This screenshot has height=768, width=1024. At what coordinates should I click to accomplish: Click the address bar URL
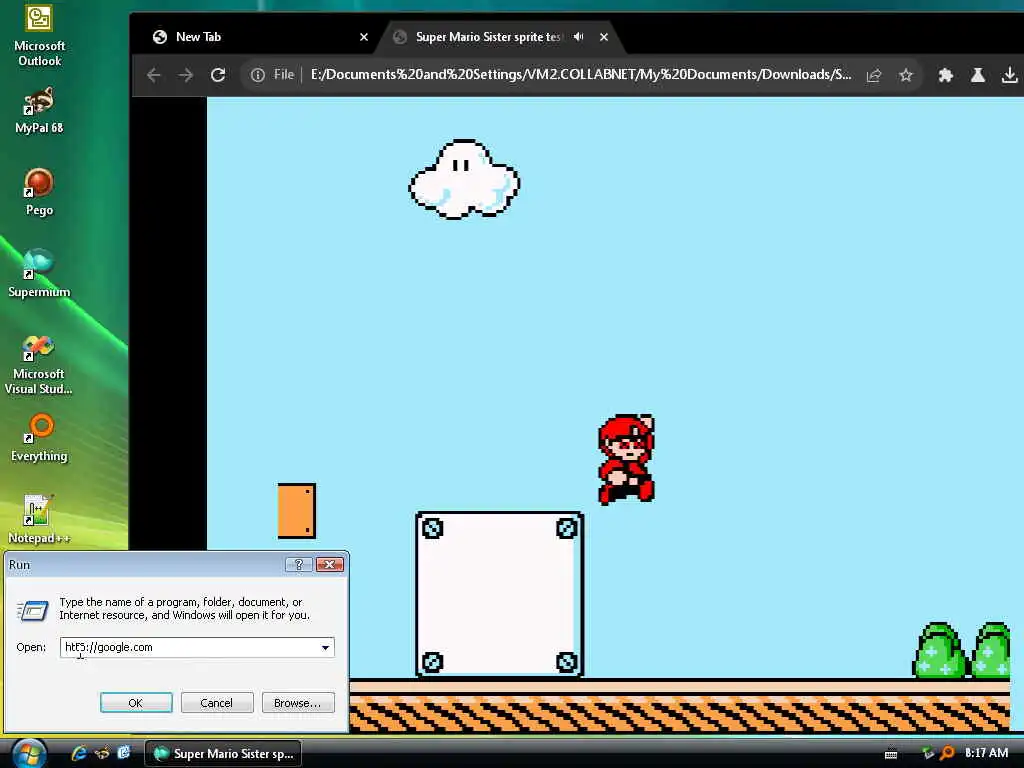tap(581, 74)
